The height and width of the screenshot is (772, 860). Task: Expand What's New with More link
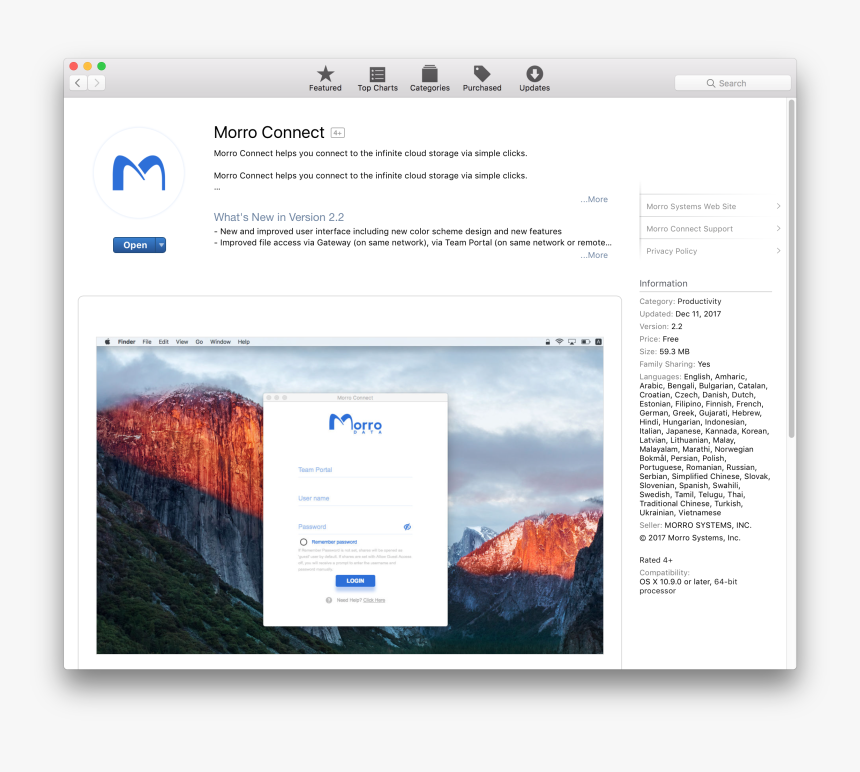pyautogui.click(x=594, y=256)
